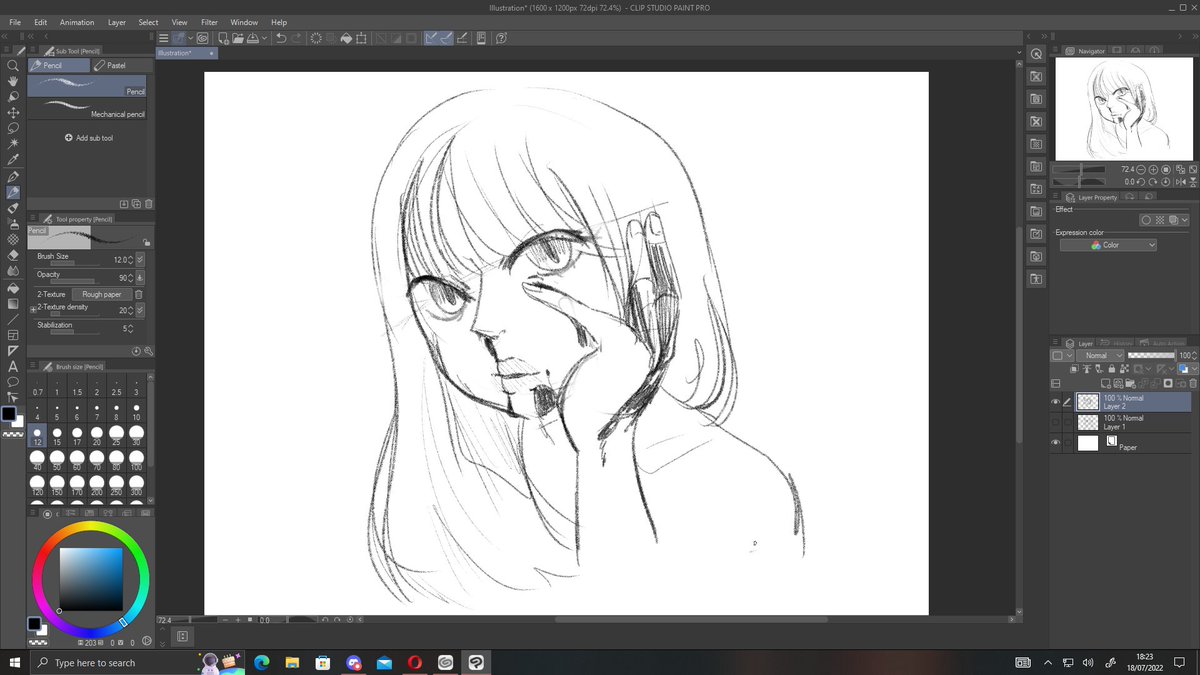Image resolution: width=1200 pixels, height=675 pixels.
Task: Hide Layer 2 with eye icon
Action: (x=1055, y=403)
